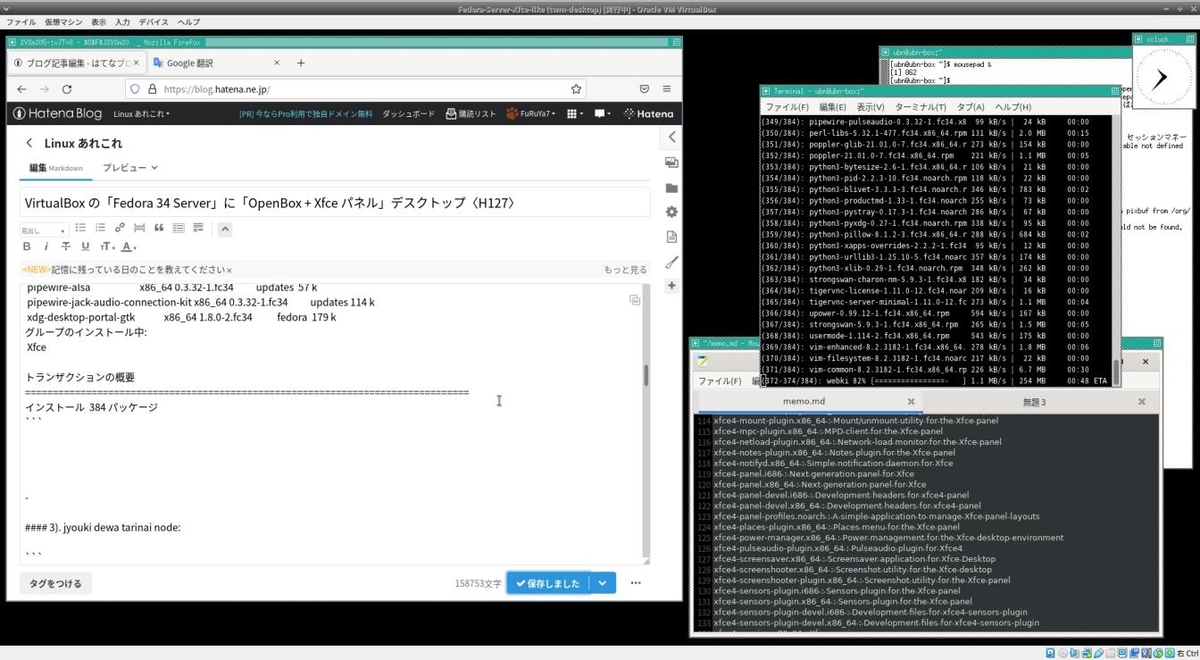Open Terminal 編集(E) menu

(834, 107)
